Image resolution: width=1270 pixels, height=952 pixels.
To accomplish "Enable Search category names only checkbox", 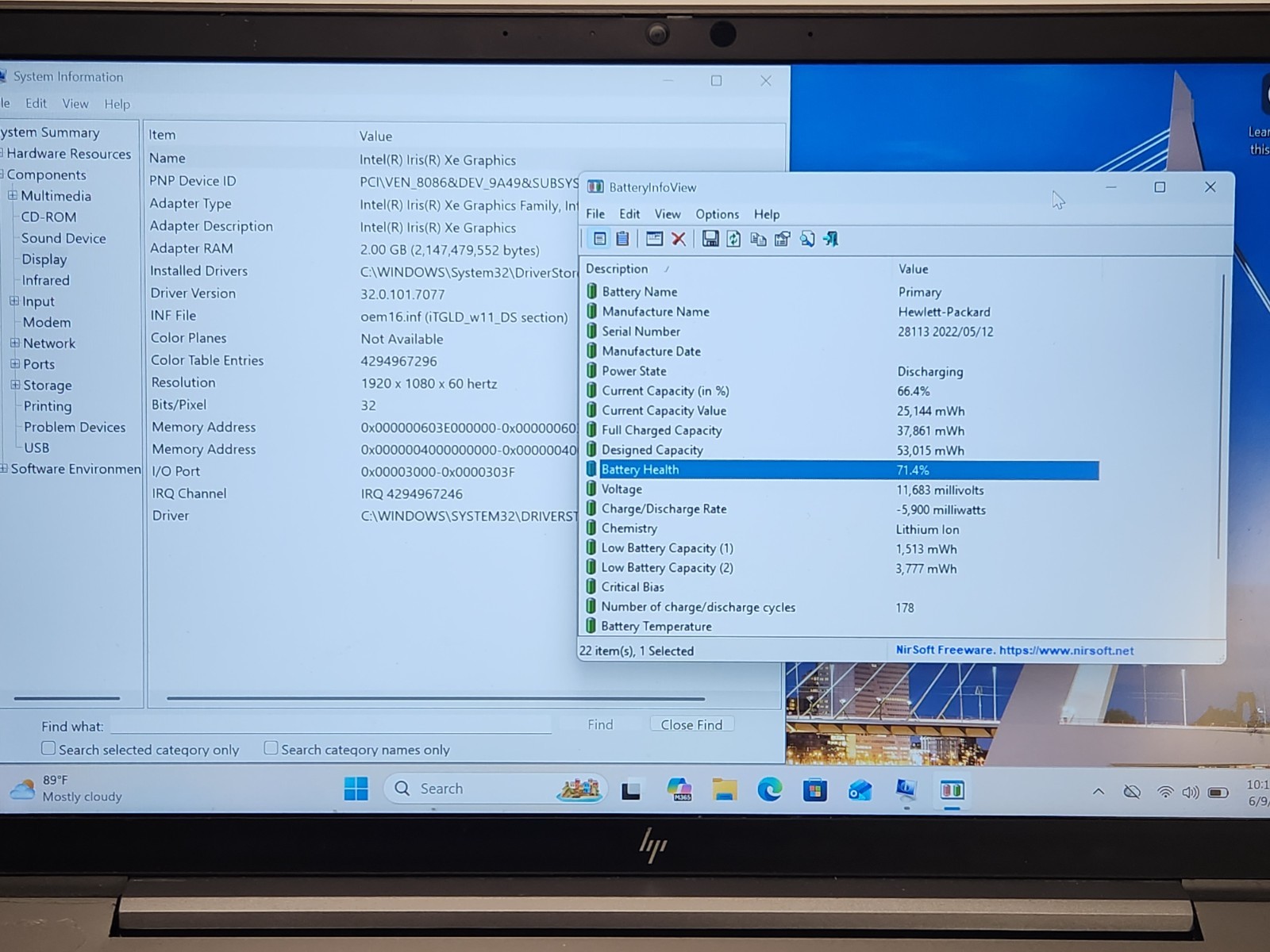I will 271,748.
